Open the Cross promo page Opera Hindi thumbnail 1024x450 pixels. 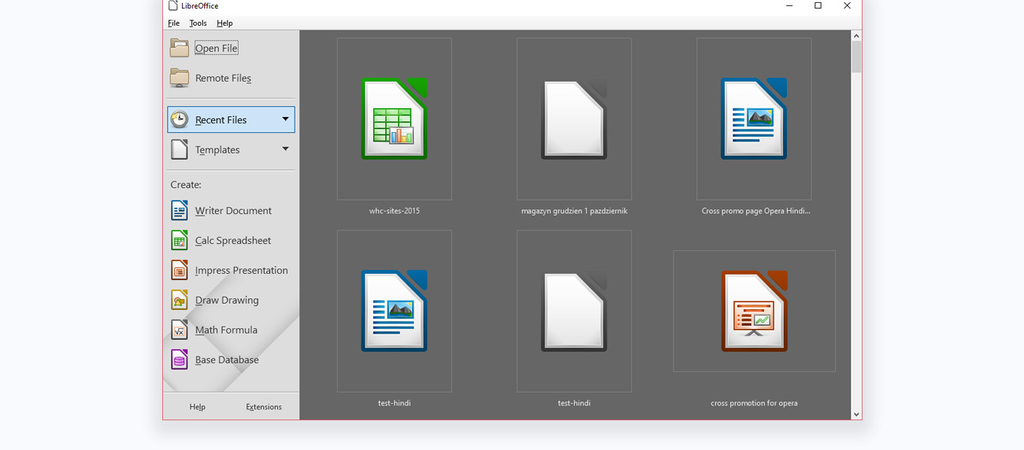(754, 119)
